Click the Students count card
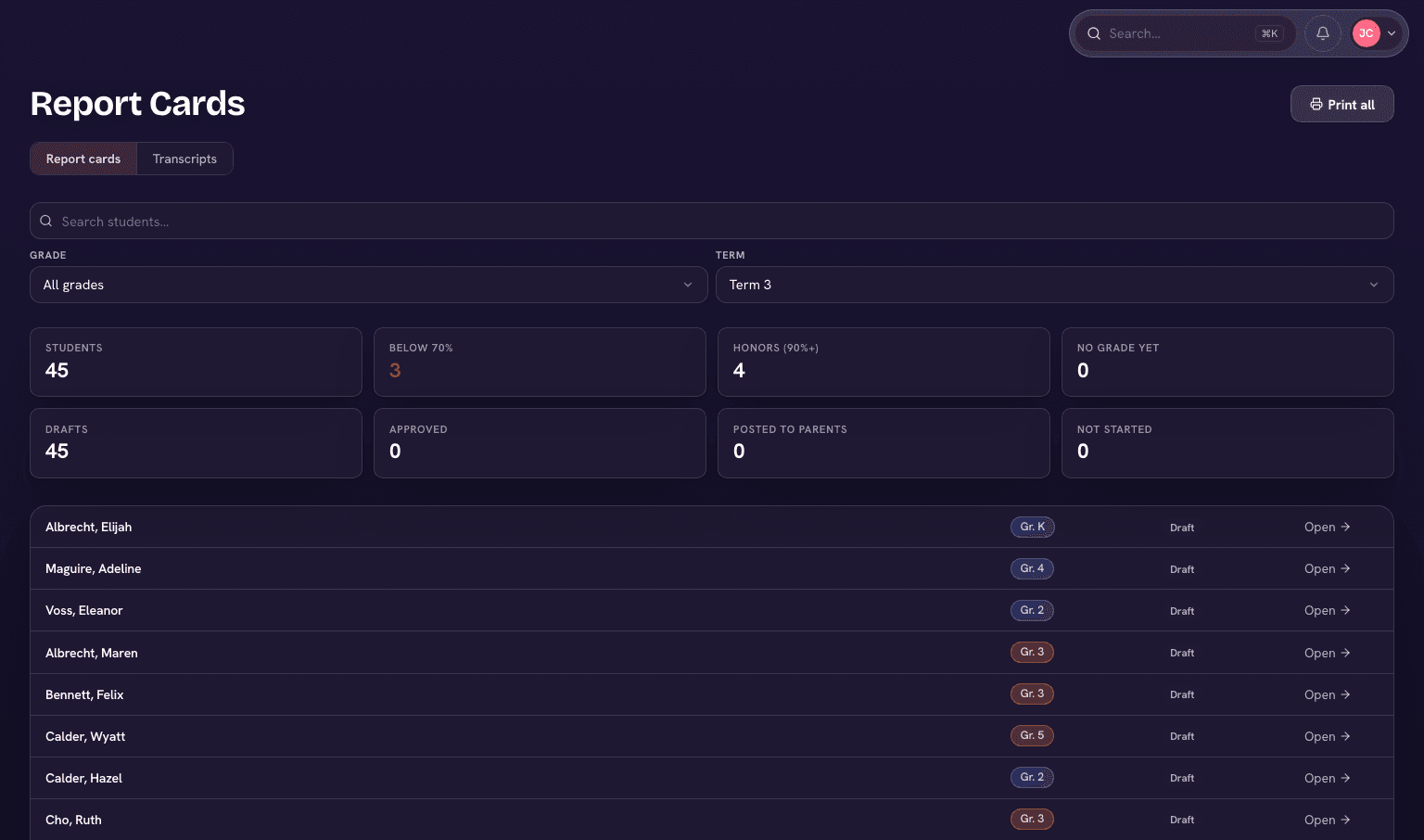The image size is (1424, 840). click(x=196, y=362)
